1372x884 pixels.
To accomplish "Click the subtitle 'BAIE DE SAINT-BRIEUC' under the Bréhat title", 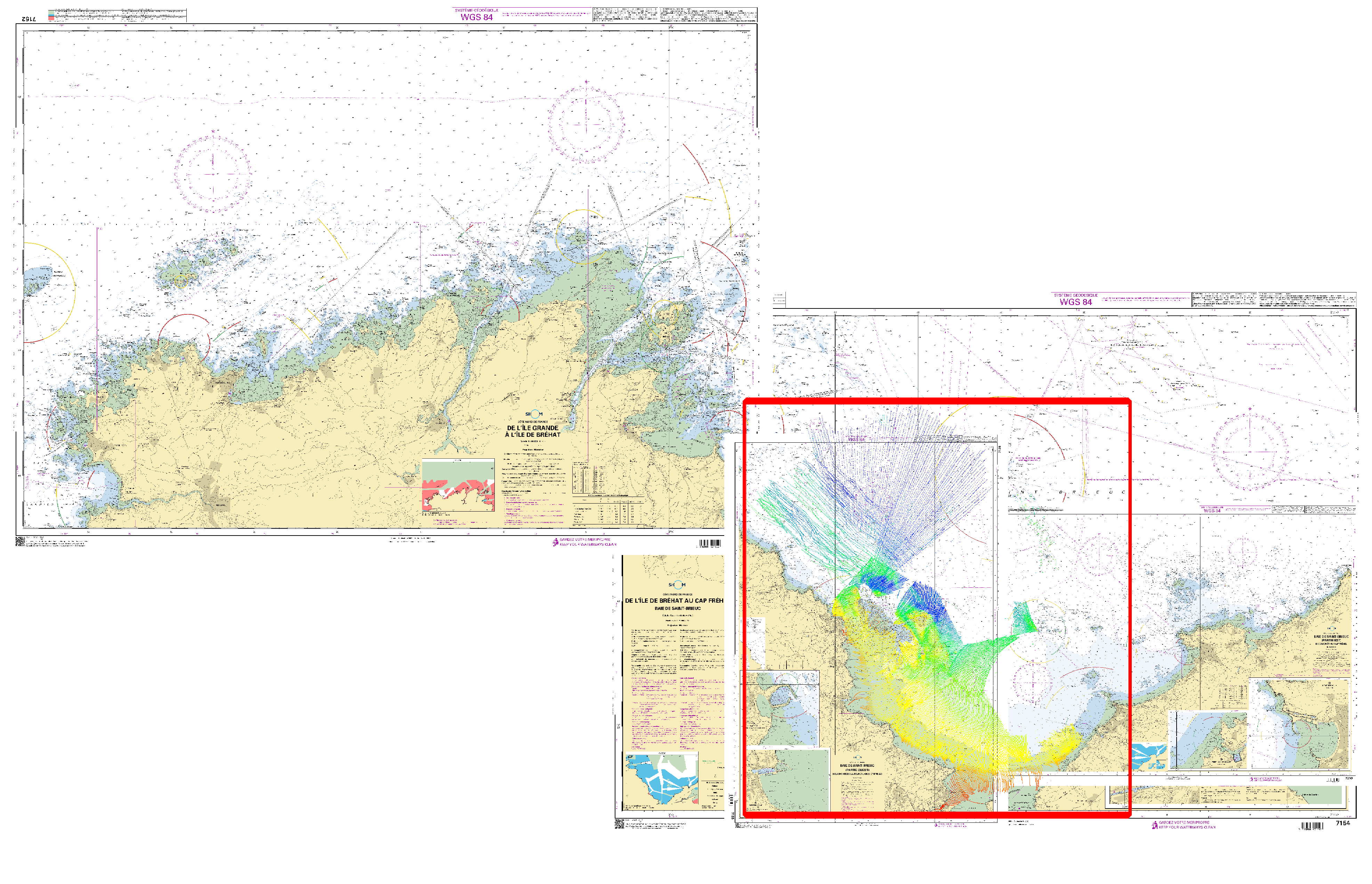I will (677, 609).
